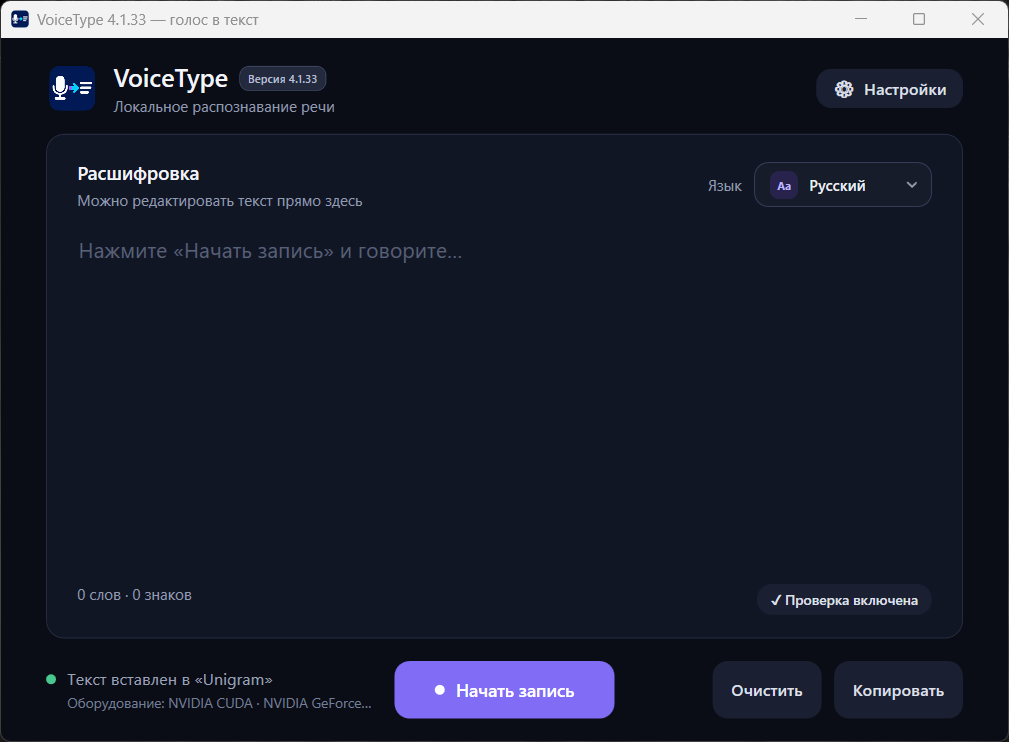This screenshot has width=1009, height=742.
Task: Copy the transcript with Копировать
Action: (x=898, y=690)
